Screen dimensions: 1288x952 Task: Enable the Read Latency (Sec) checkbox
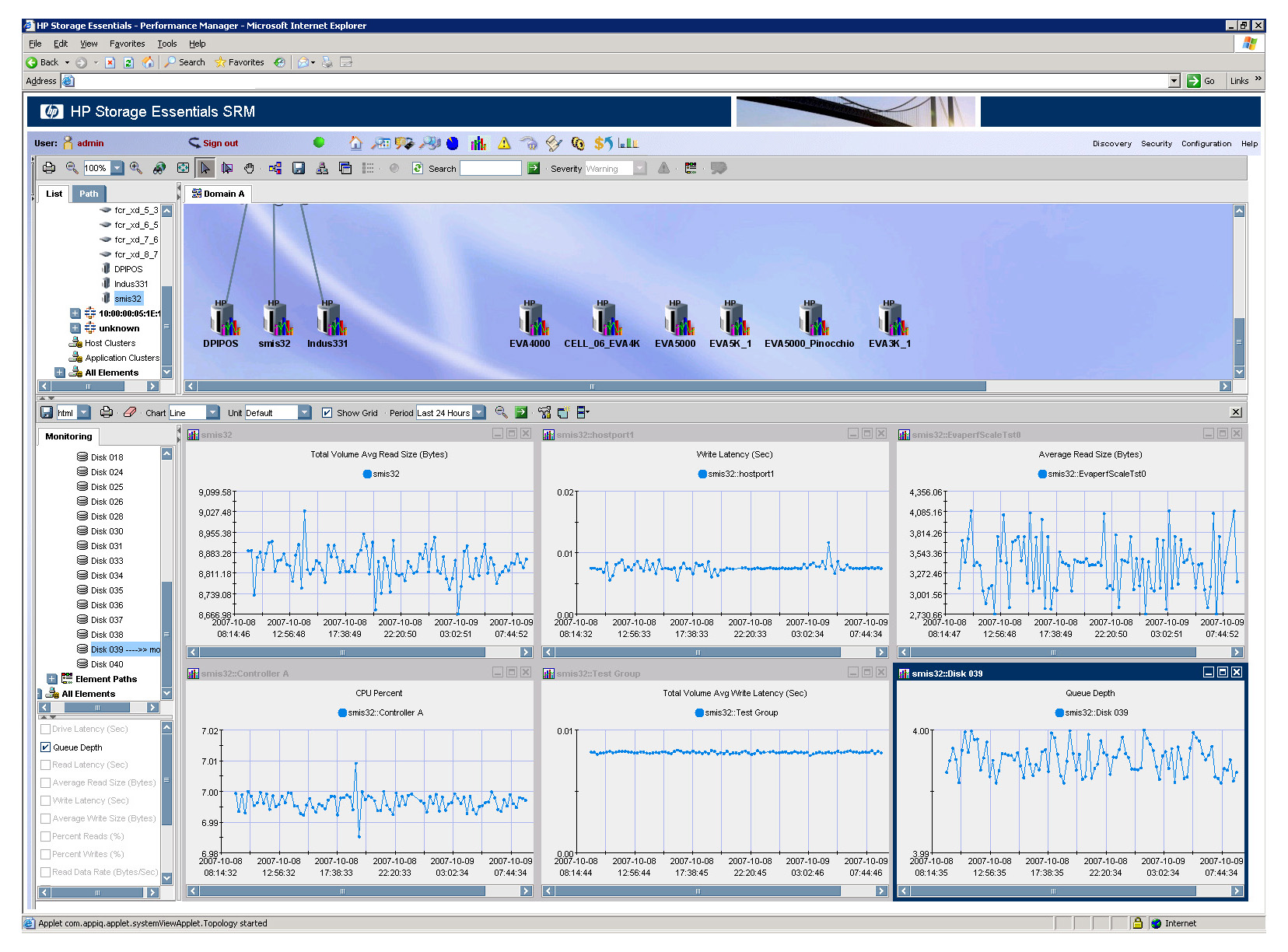pos(45,765)
